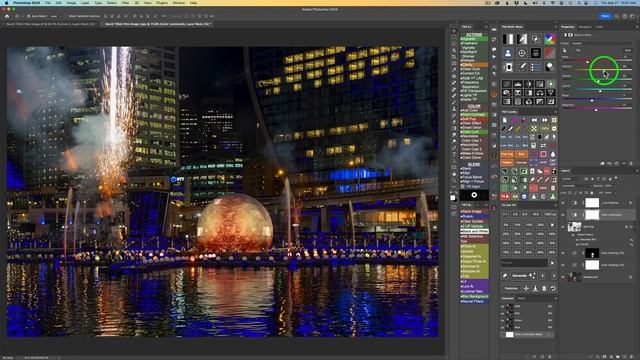Clip adjustment to layer in Properties footer
This screenshot has height=360, width=640.
(602, 163)
